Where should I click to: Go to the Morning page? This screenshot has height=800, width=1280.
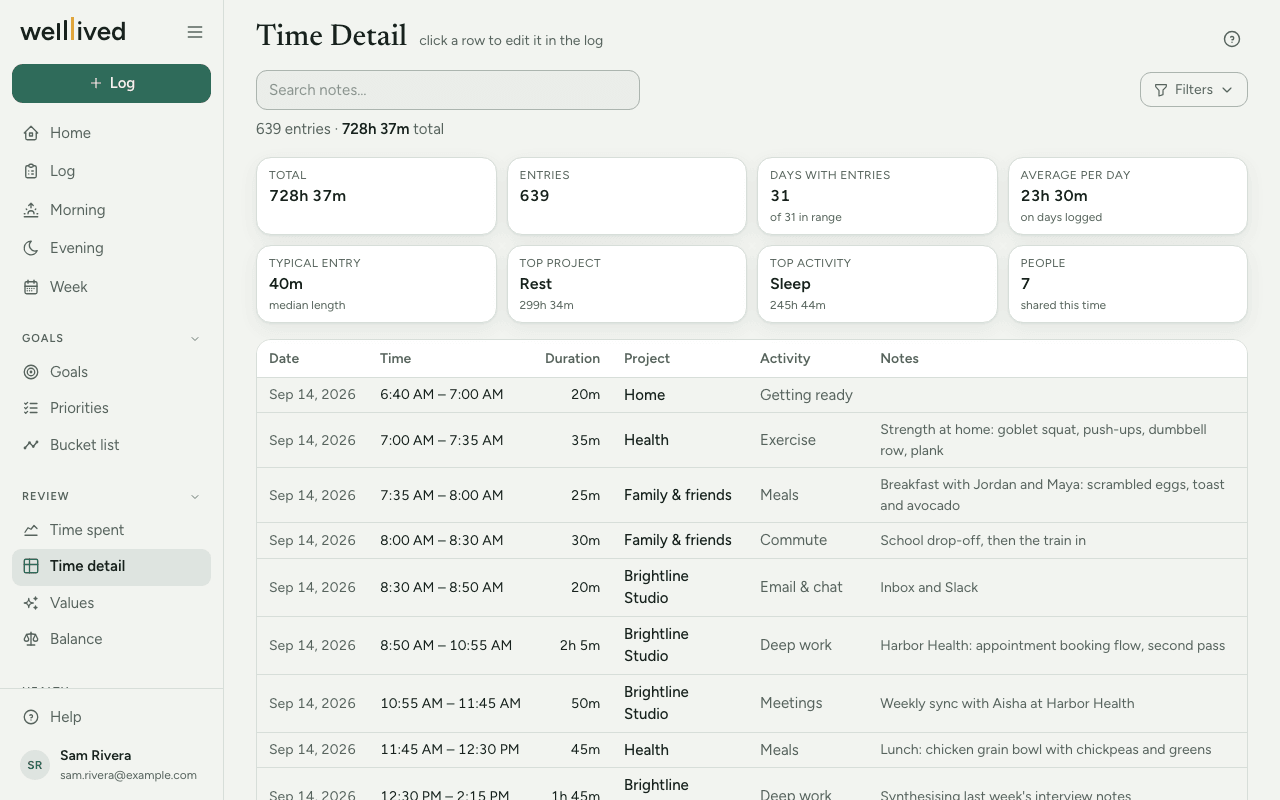click(x=112, y=210)
